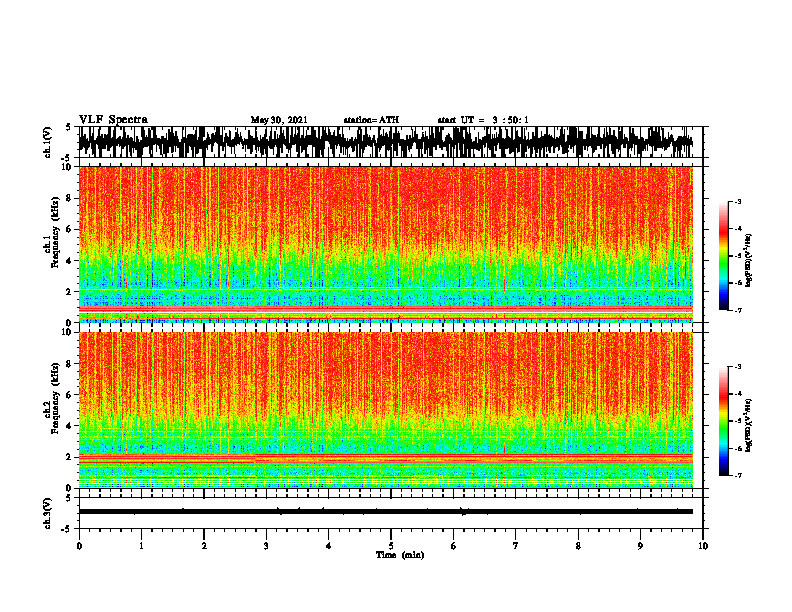Click time axis tick label "0"
Image resolution: width=792 pixels, height=612 pixels.
click(x=79, y=546)
